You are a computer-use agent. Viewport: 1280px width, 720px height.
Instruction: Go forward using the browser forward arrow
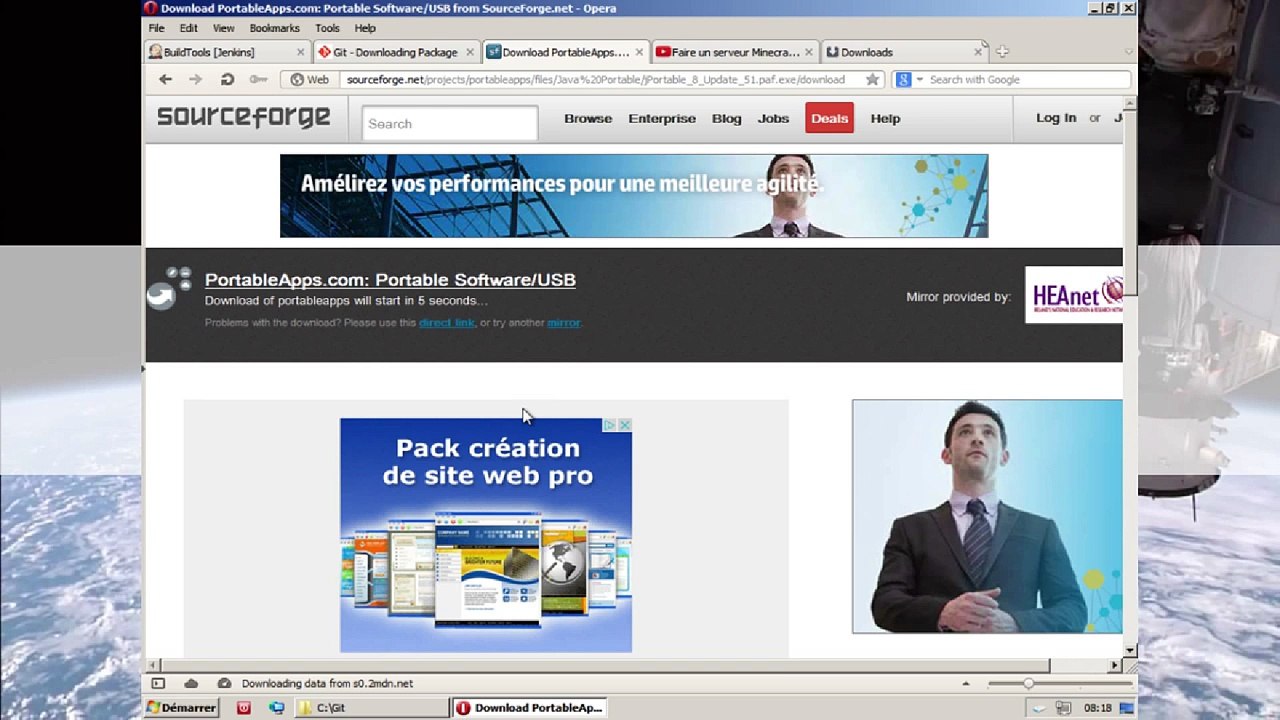(196, 79)
